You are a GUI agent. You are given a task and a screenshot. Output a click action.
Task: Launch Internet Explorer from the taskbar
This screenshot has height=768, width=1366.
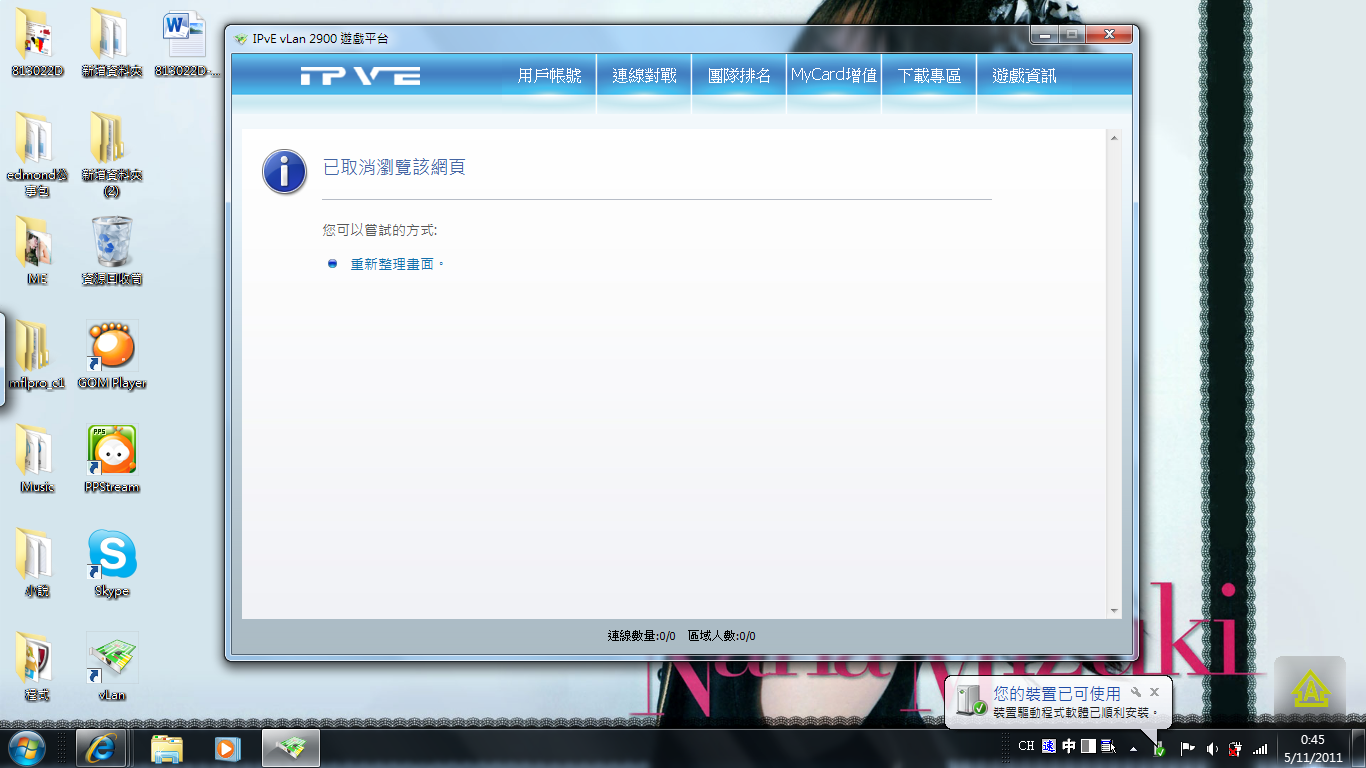click(x=103, y=748)
